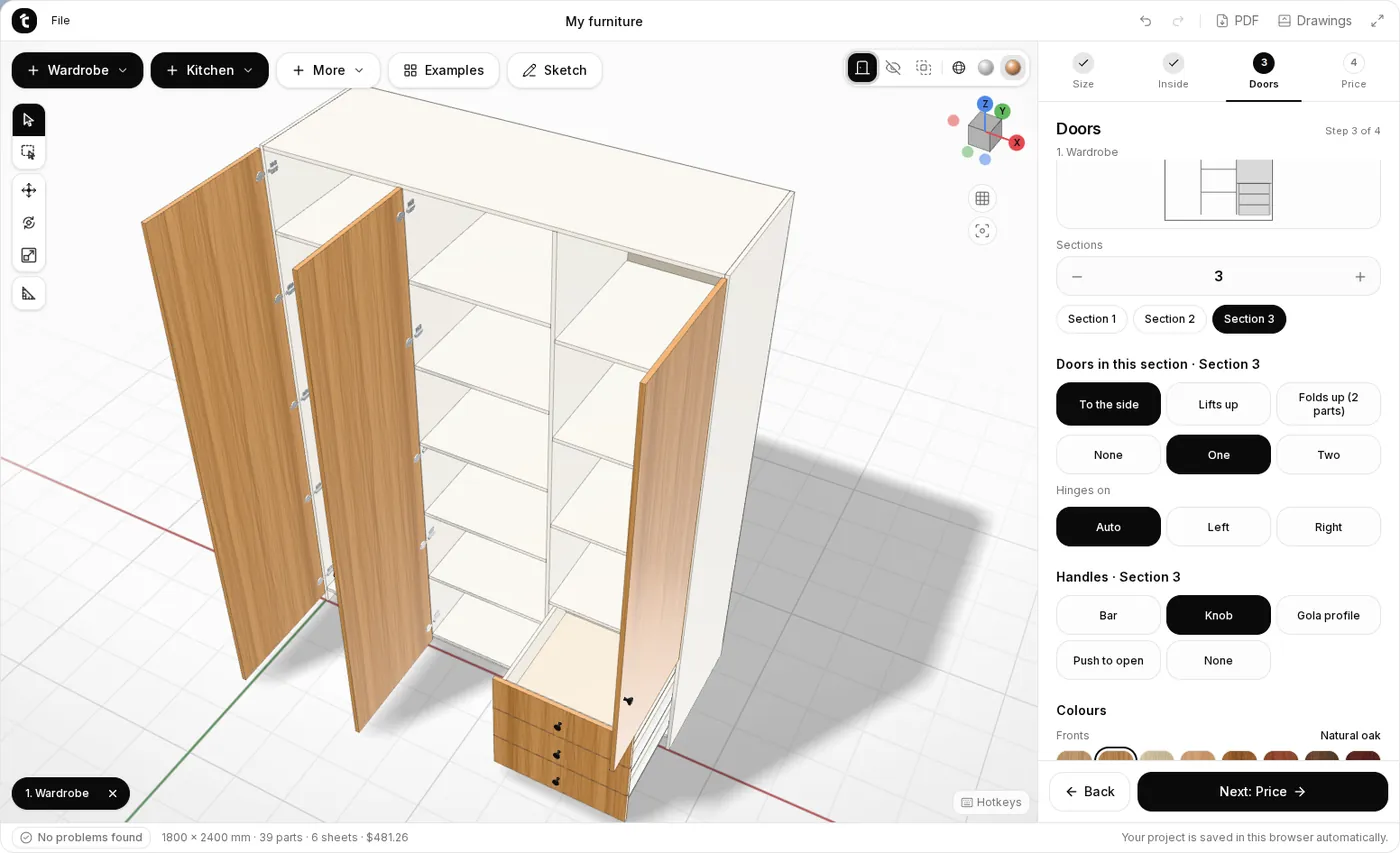Select Two doors for this section

(1328, 455)
